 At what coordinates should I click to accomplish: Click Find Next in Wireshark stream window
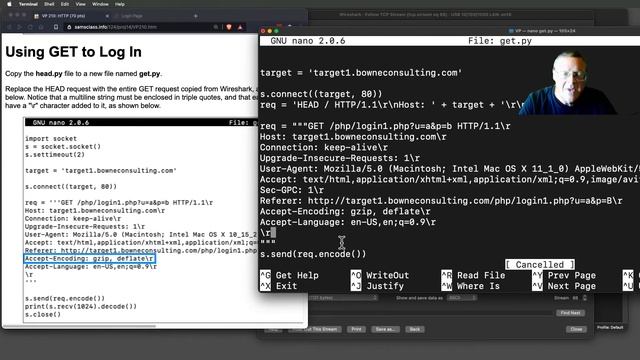570,313
